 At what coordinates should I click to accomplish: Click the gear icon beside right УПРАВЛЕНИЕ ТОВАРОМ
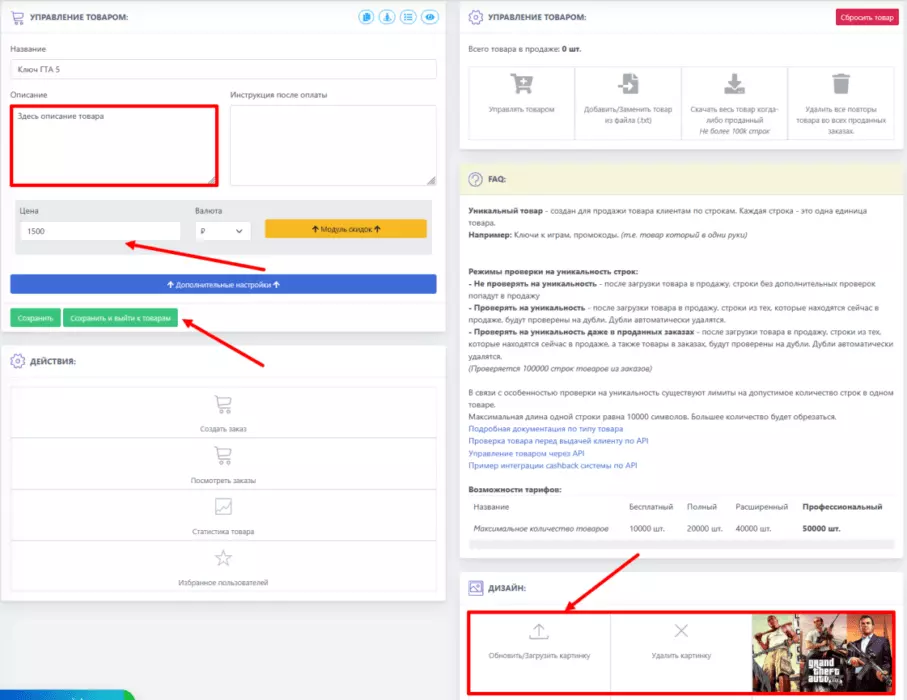(475, 17)
